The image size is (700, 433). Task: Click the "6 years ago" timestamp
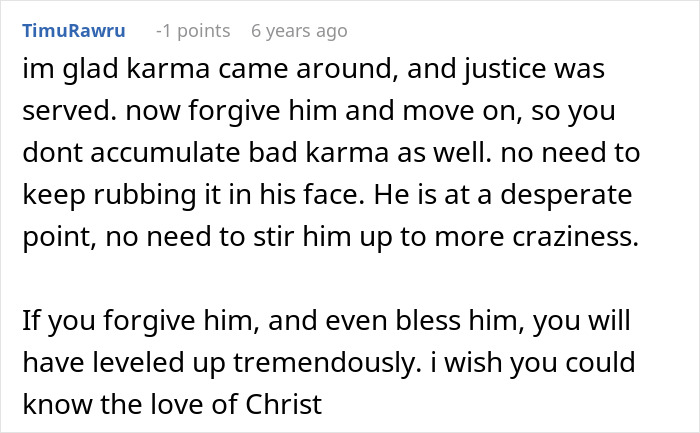(299, 31)
